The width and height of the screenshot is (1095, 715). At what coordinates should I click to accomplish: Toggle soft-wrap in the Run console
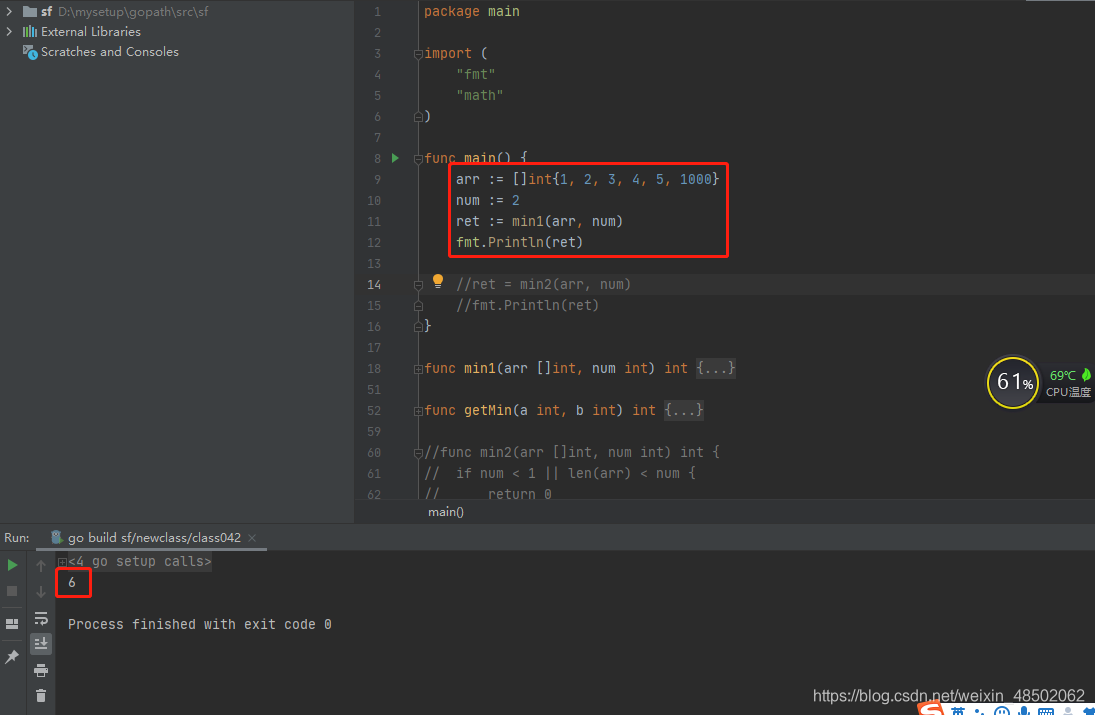[x=41, y=618]
